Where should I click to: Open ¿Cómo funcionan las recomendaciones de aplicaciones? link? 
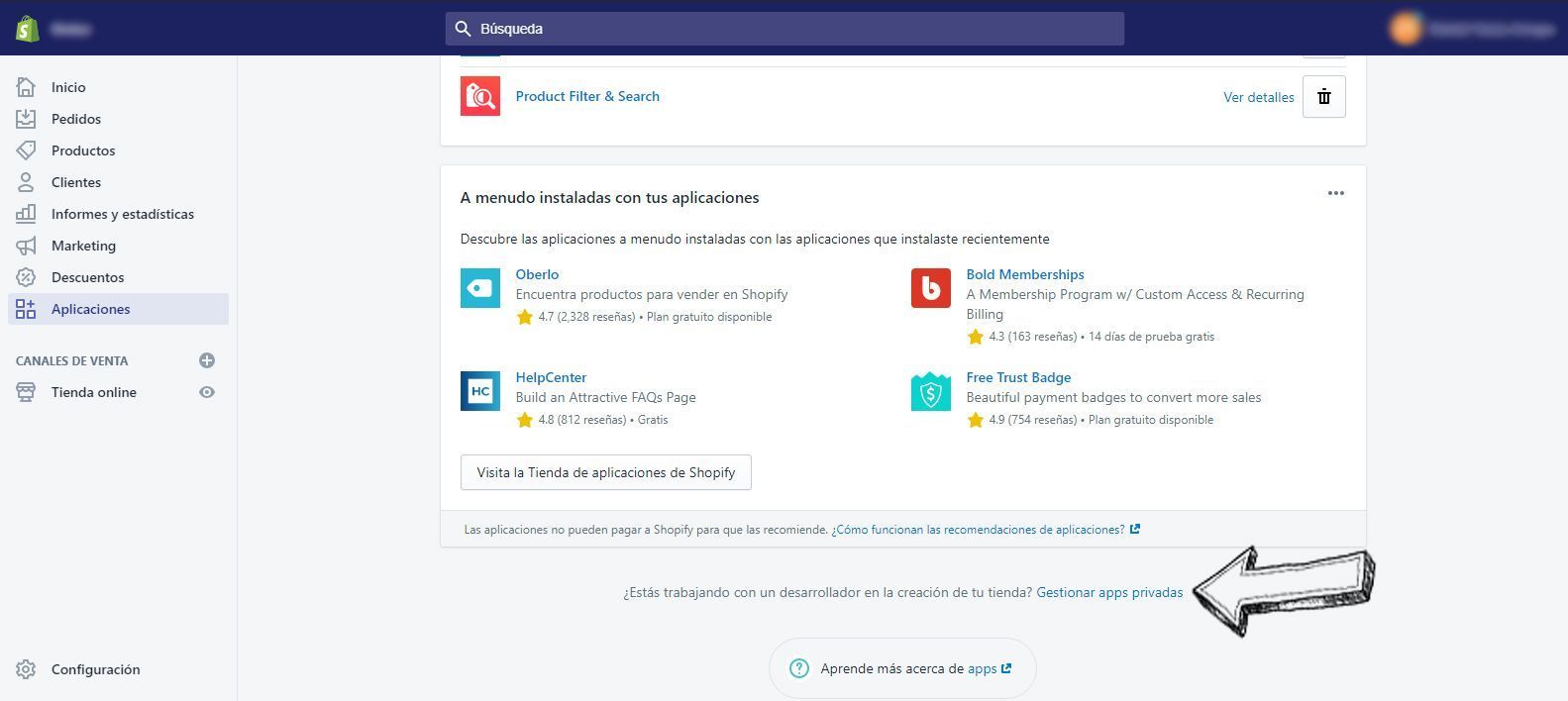click(986, 530)
